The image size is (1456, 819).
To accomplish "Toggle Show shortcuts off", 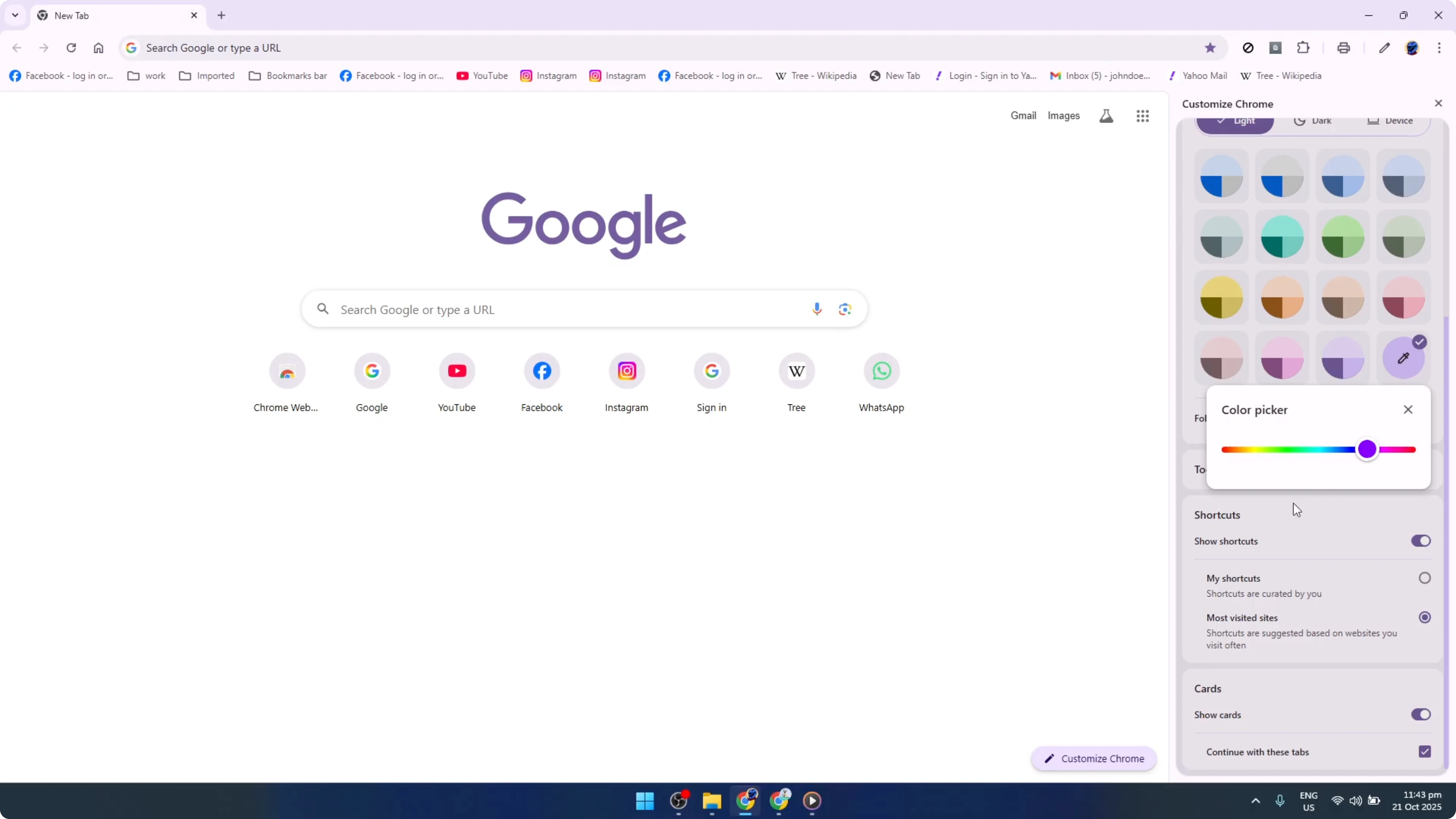I will (x=1420, y=541).
